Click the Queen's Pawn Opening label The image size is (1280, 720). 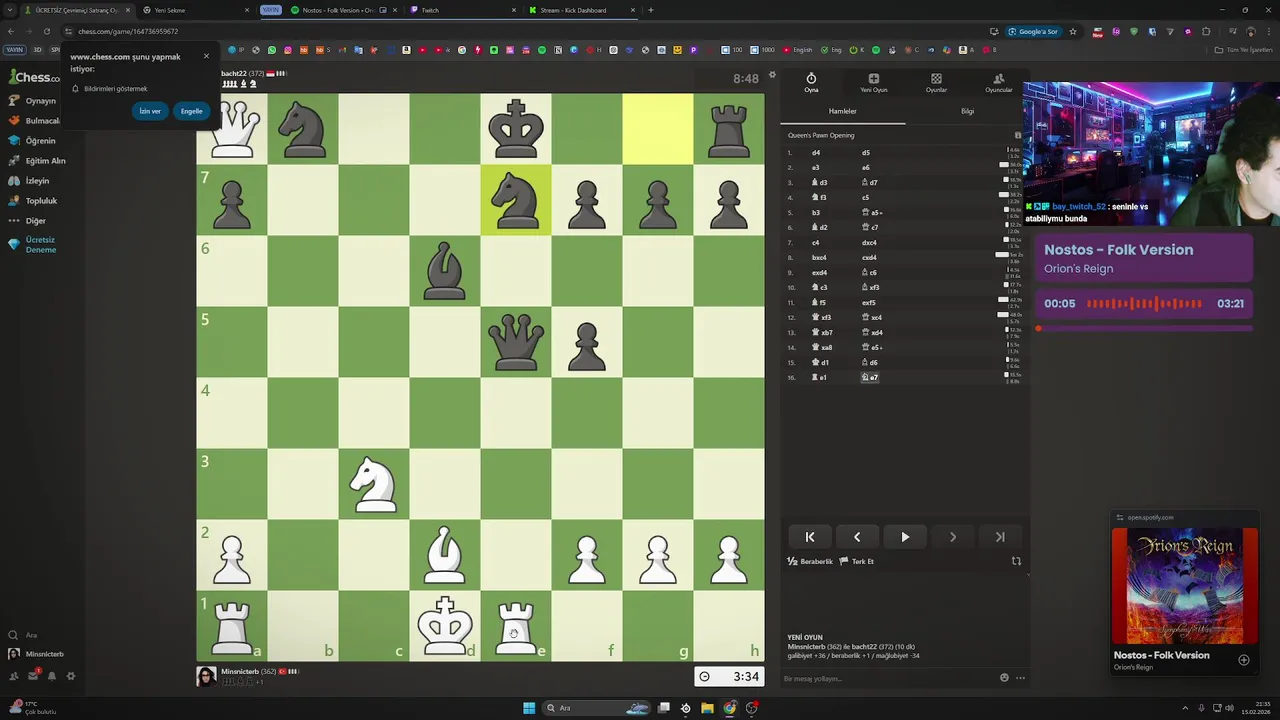[821, 135]
